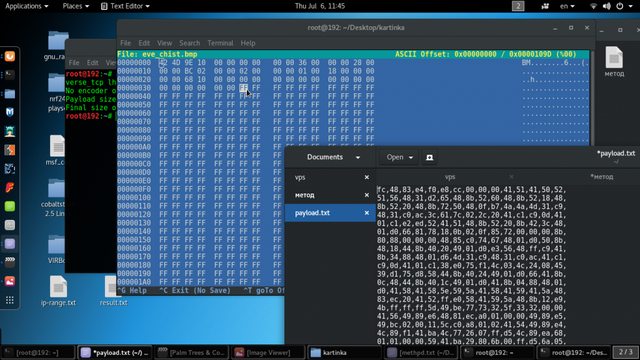Launch the red image viewer dock icon
640x360 pixels.
(x=10, y=281)
